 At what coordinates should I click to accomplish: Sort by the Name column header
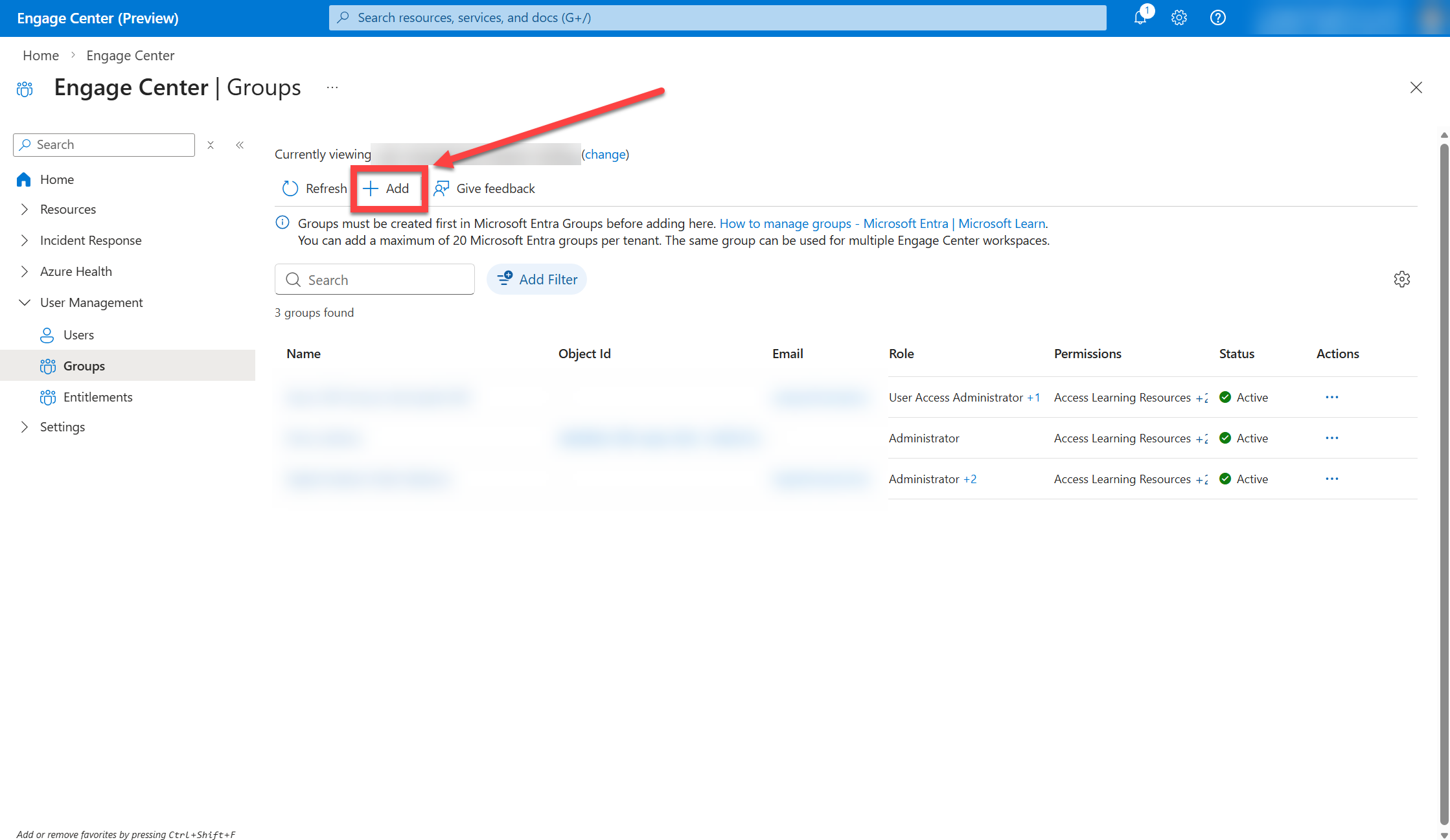pos(304,354)
